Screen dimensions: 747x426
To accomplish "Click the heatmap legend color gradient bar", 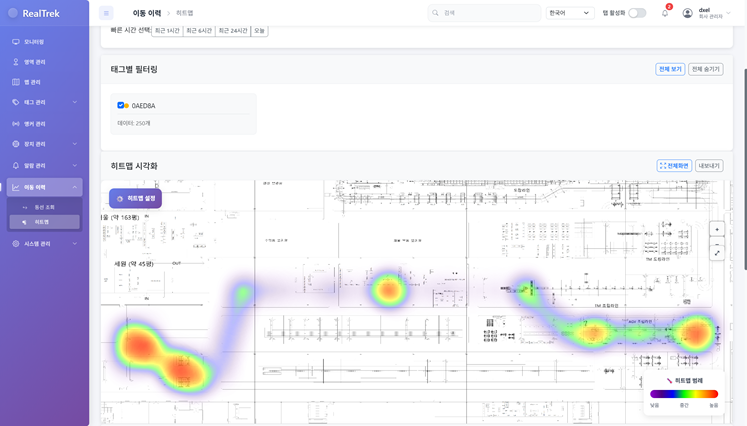I will tap(684, 394).
